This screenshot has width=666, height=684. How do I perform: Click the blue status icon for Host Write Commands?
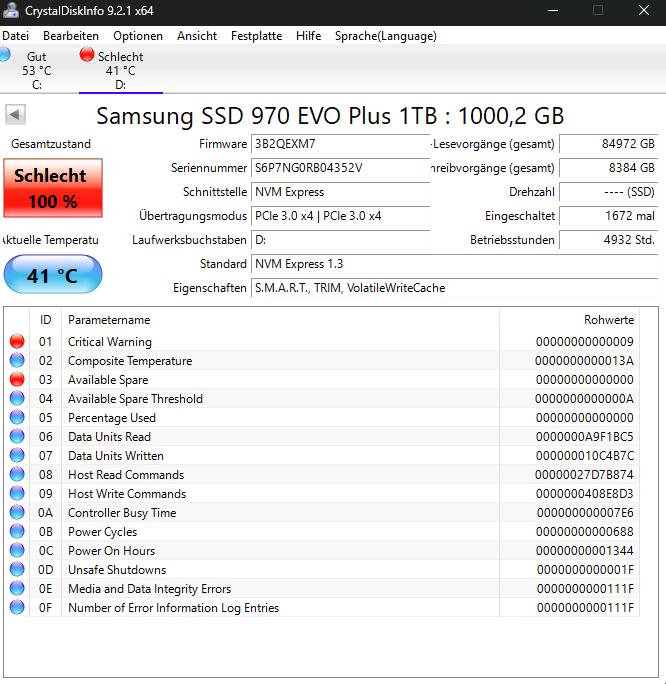17,493
